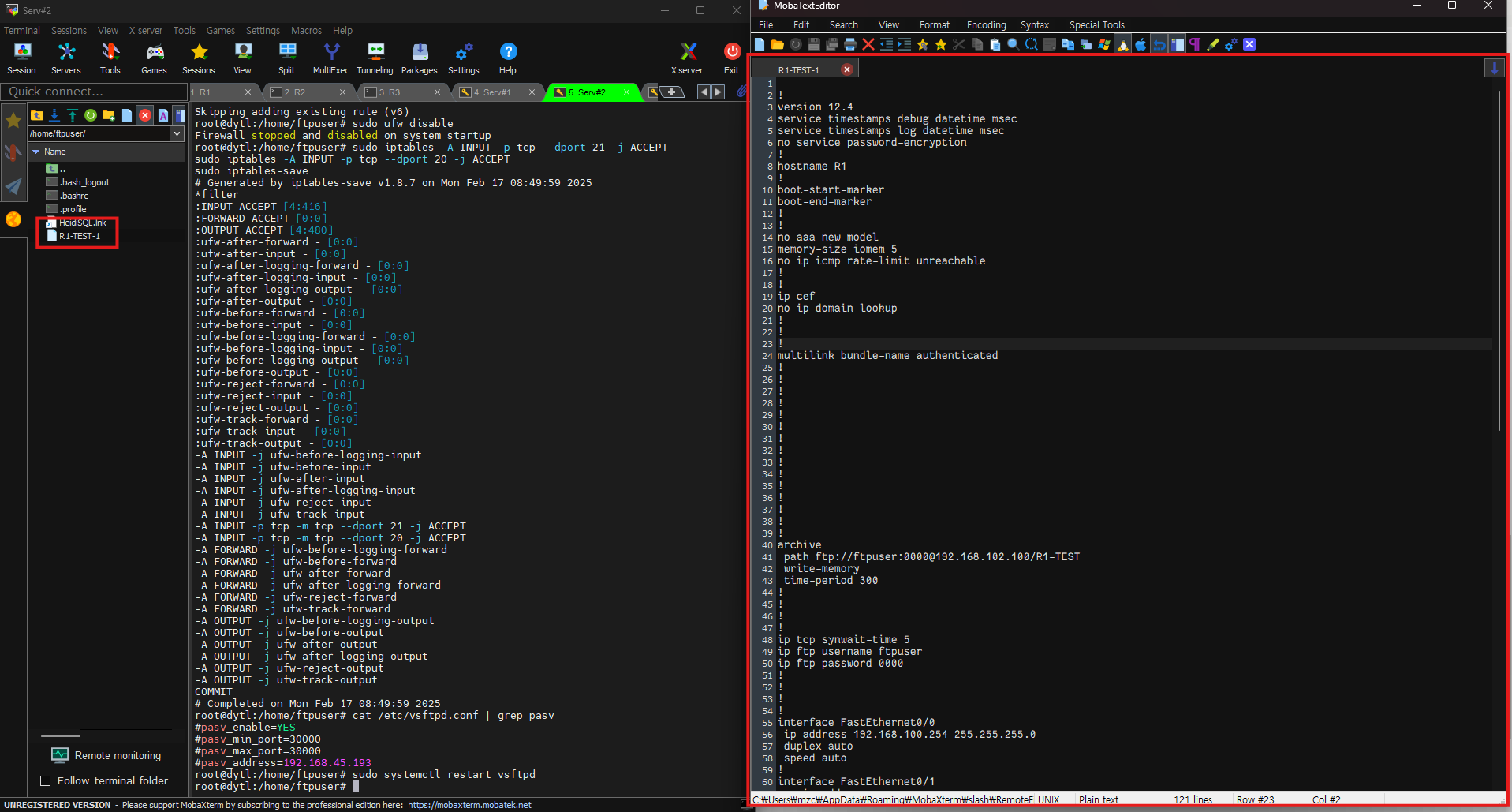Enable Follow terminal folder checkbox
This screenshot has height=812, width=1512.
point(46,780)
